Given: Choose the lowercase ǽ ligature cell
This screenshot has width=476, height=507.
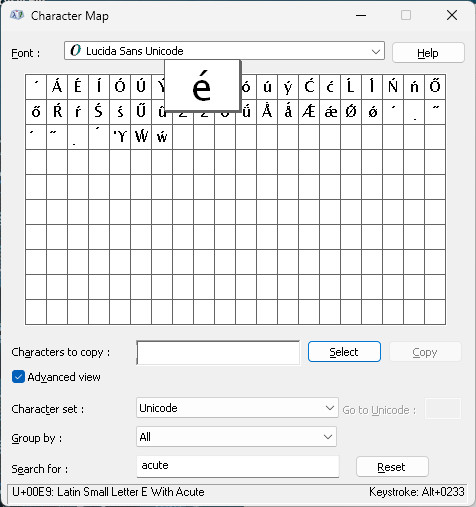Looking at the screenshot, I should click(330, 112).
